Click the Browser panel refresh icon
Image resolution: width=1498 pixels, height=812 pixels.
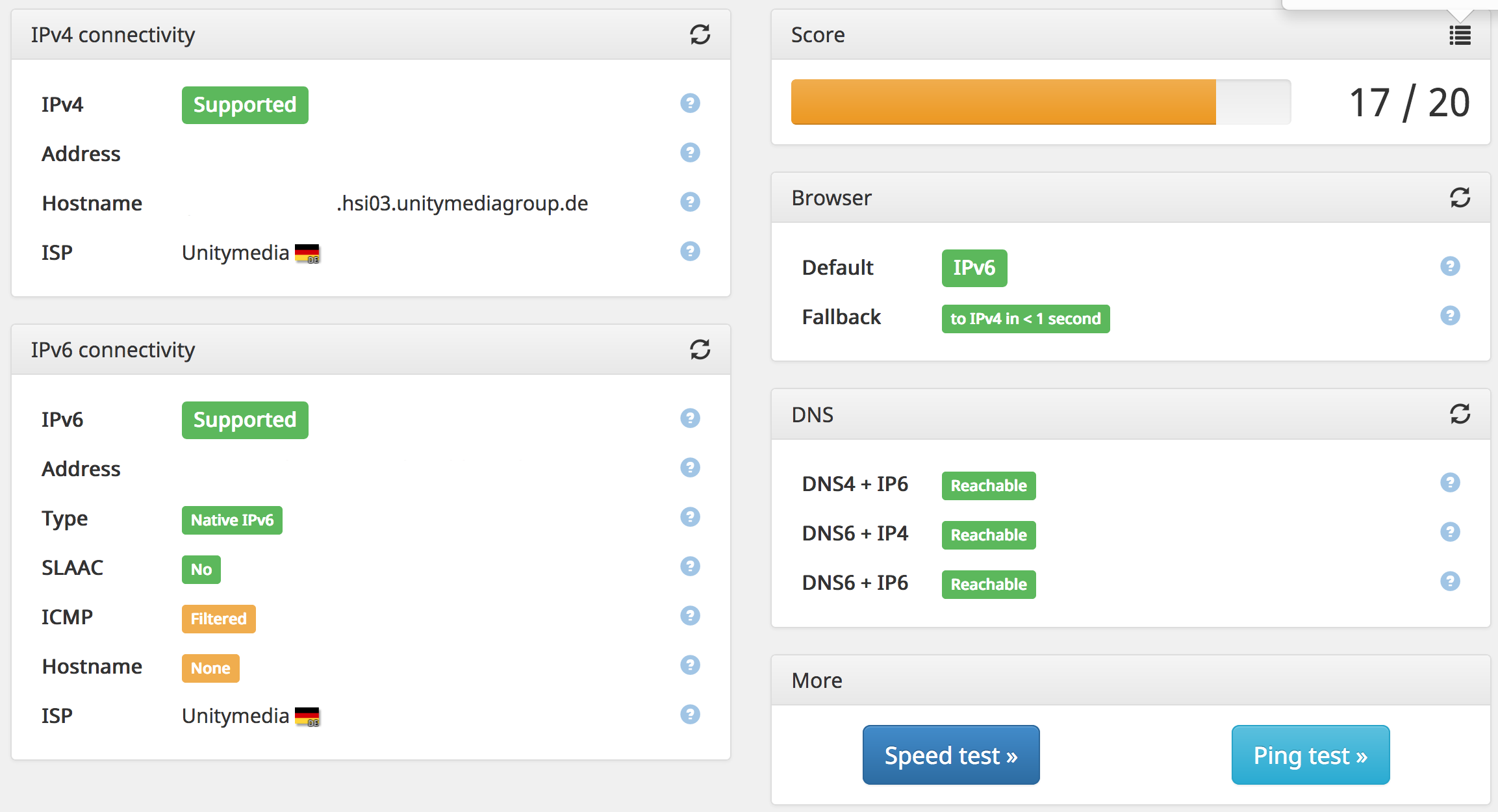pos(1460,197)
